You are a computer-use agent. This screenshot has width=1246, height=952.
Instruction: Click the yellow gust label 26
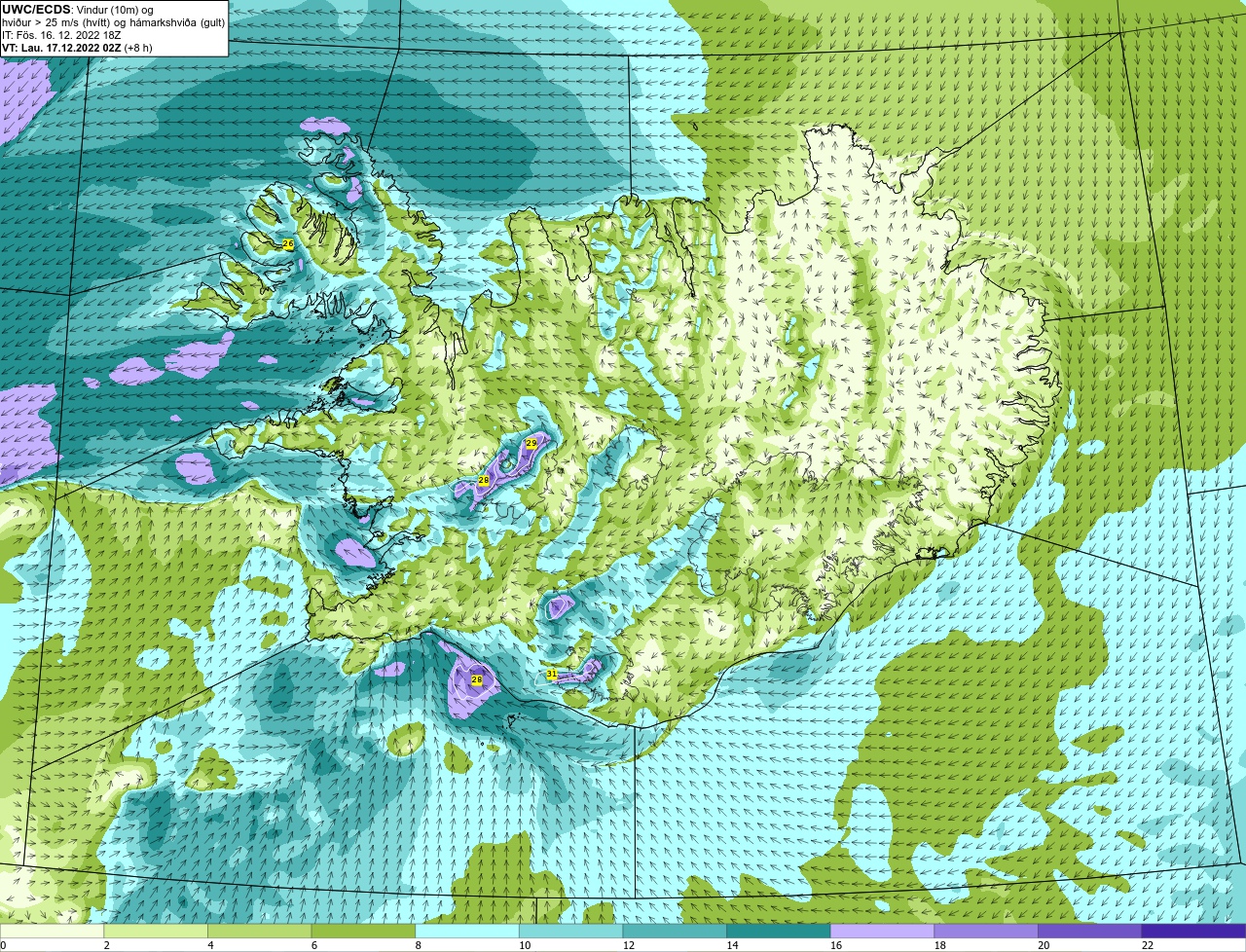[x=288, y=243]
